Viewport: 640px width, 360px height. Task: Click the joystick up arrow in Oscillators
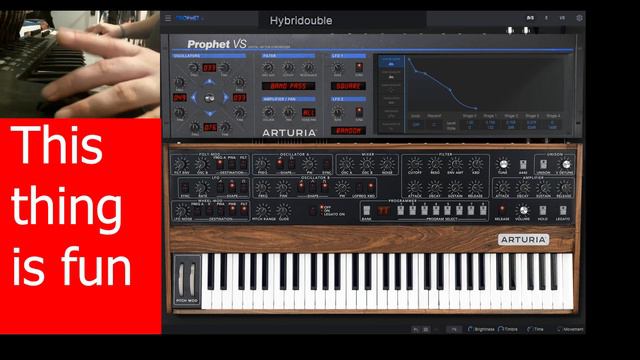coord(209,82)
